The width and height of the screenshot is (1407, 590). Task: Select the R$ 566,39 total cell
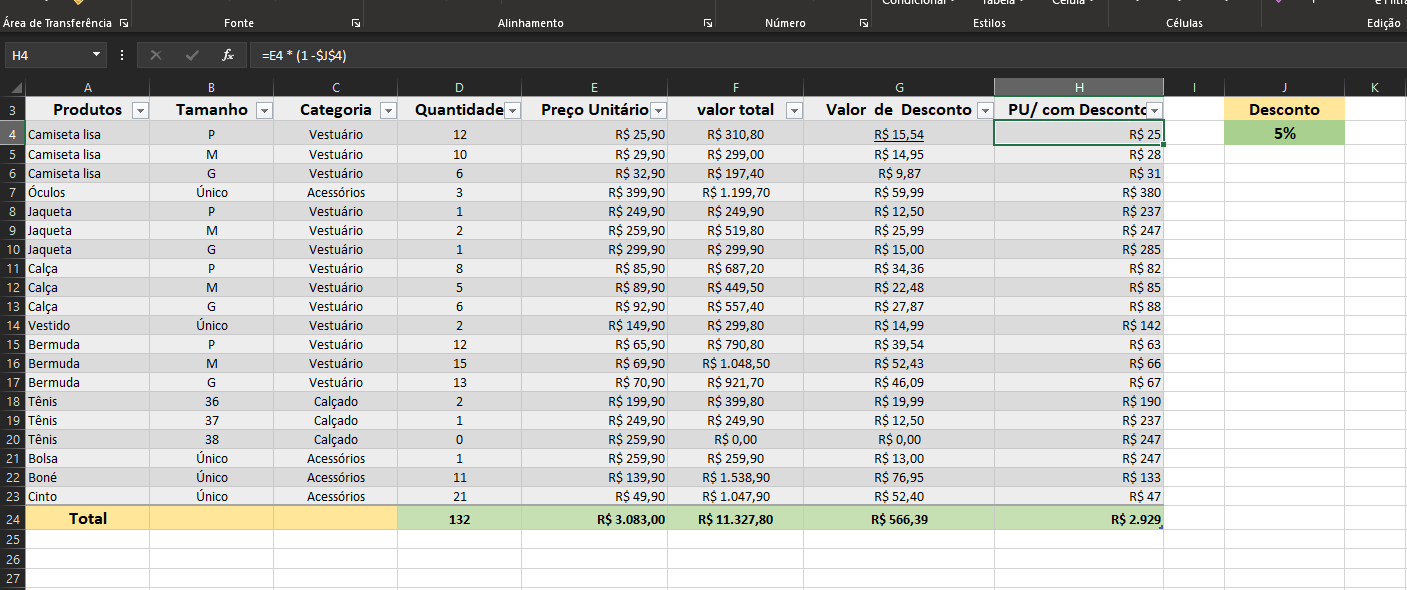click(899, 519)
